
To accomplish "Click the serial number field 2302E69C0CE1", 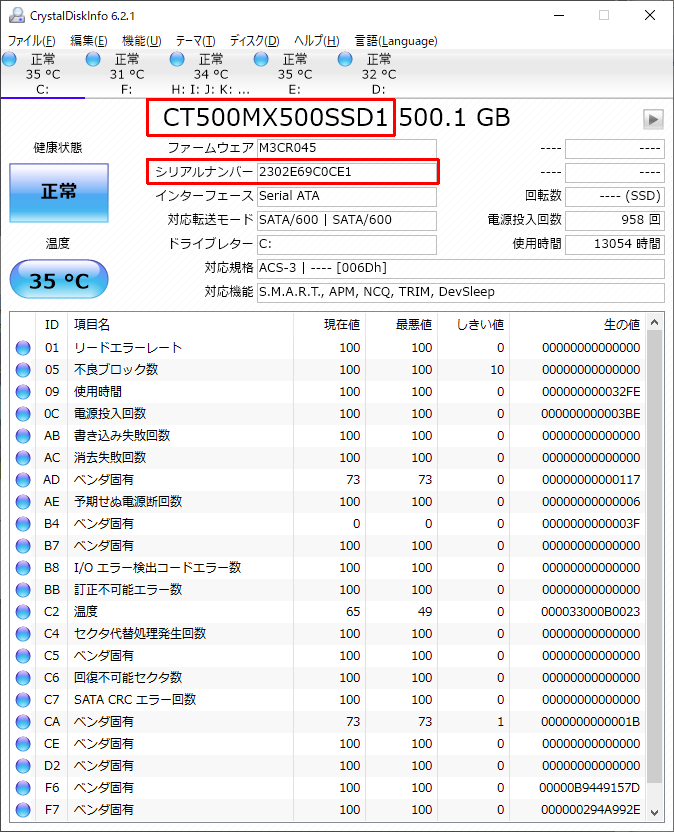I will coord(347,172).
